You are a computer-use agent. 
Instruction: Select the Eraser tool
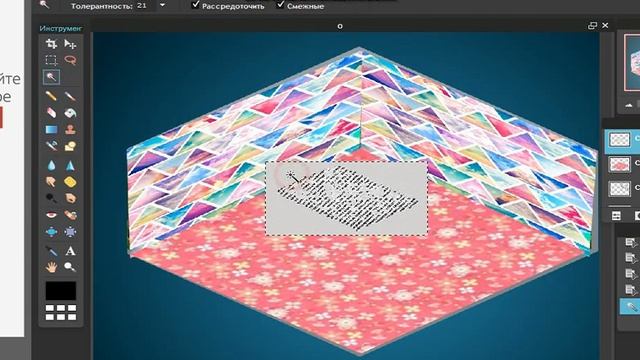(x=51, y=113)
